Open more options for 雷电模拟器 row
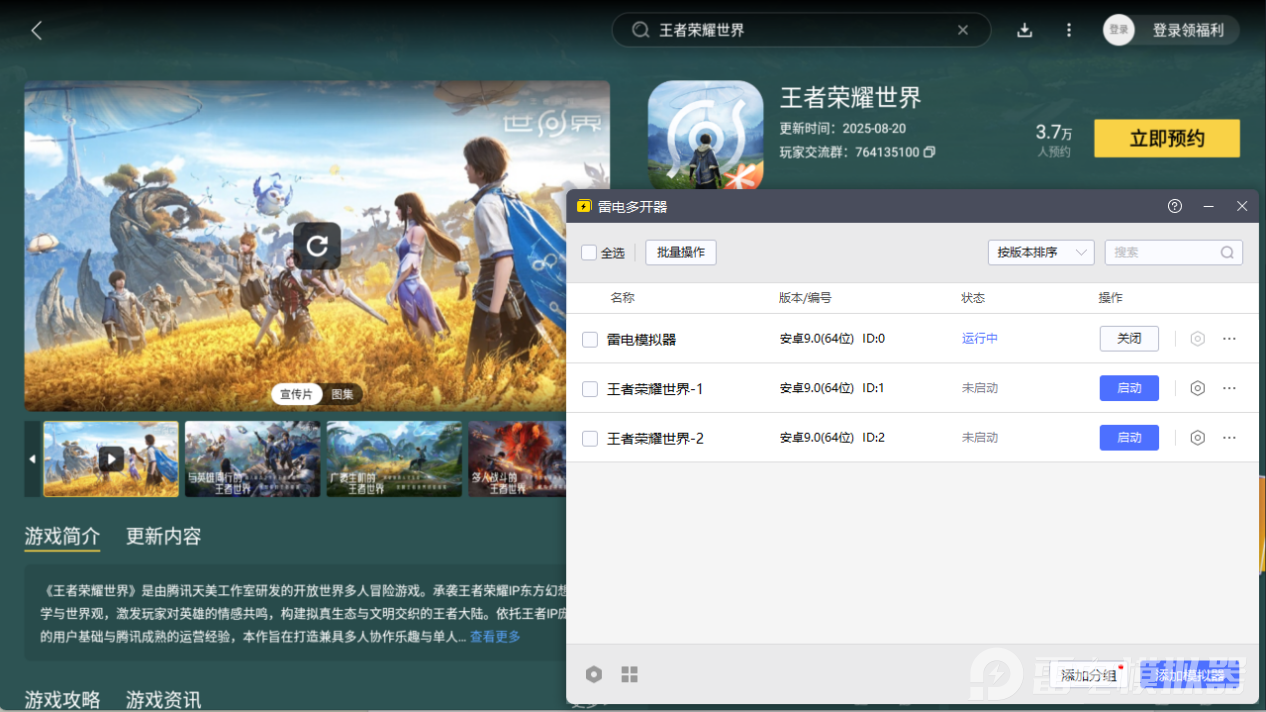The width and height of the screenshot is (1266, 712). tap(1229, 339)
